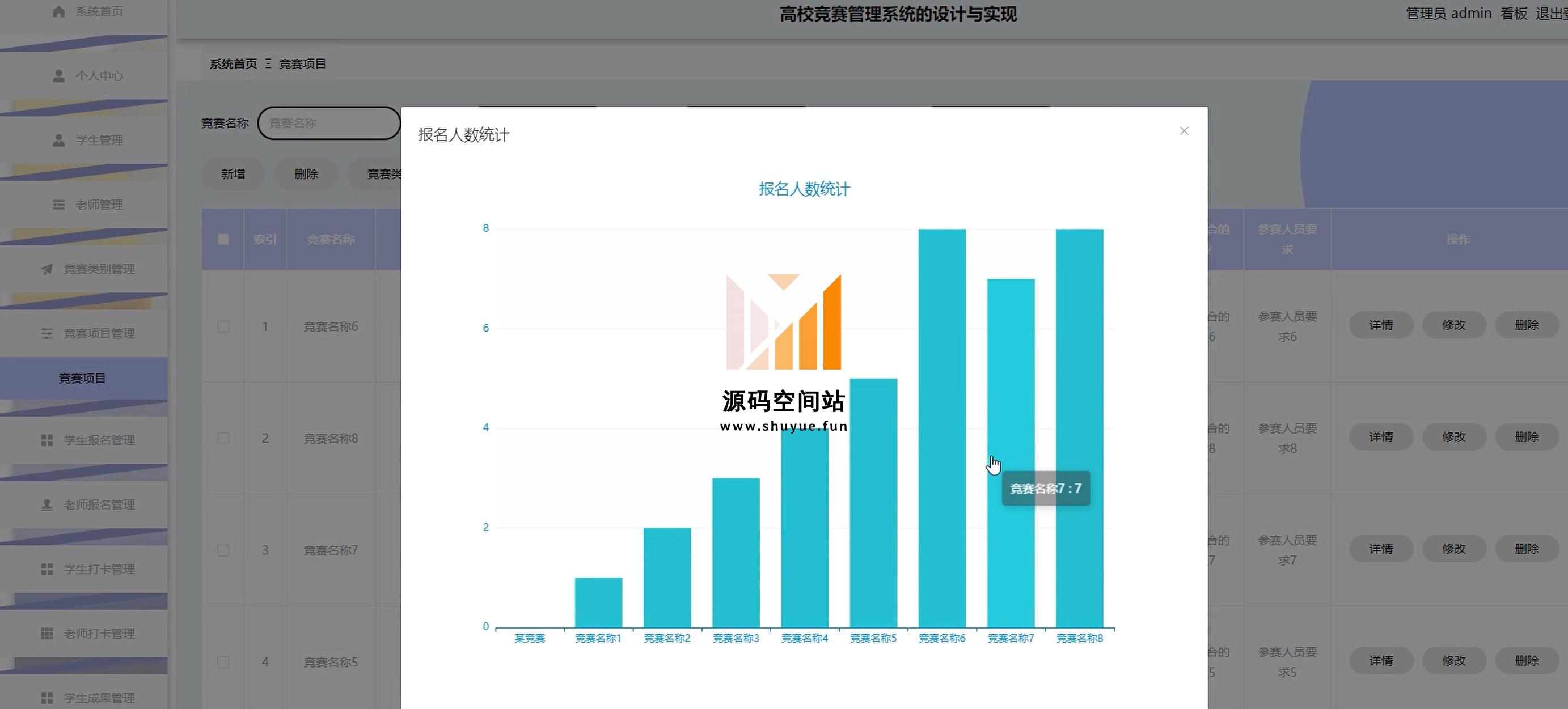This screenshot has width=1568, height=709.
Task: Click the 竞赛名称7 axis label
Action: click(1011, 638)
